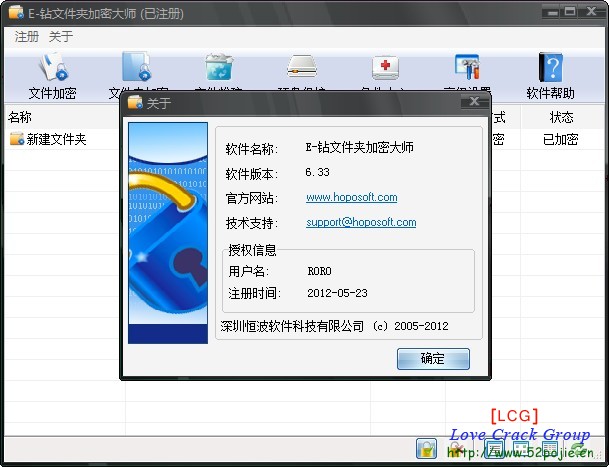The width and height of the screenshot is (609, 467).
Task: Open the www.hoposoft.com website link
Action: pyautogui.click(x=351, y=197)
